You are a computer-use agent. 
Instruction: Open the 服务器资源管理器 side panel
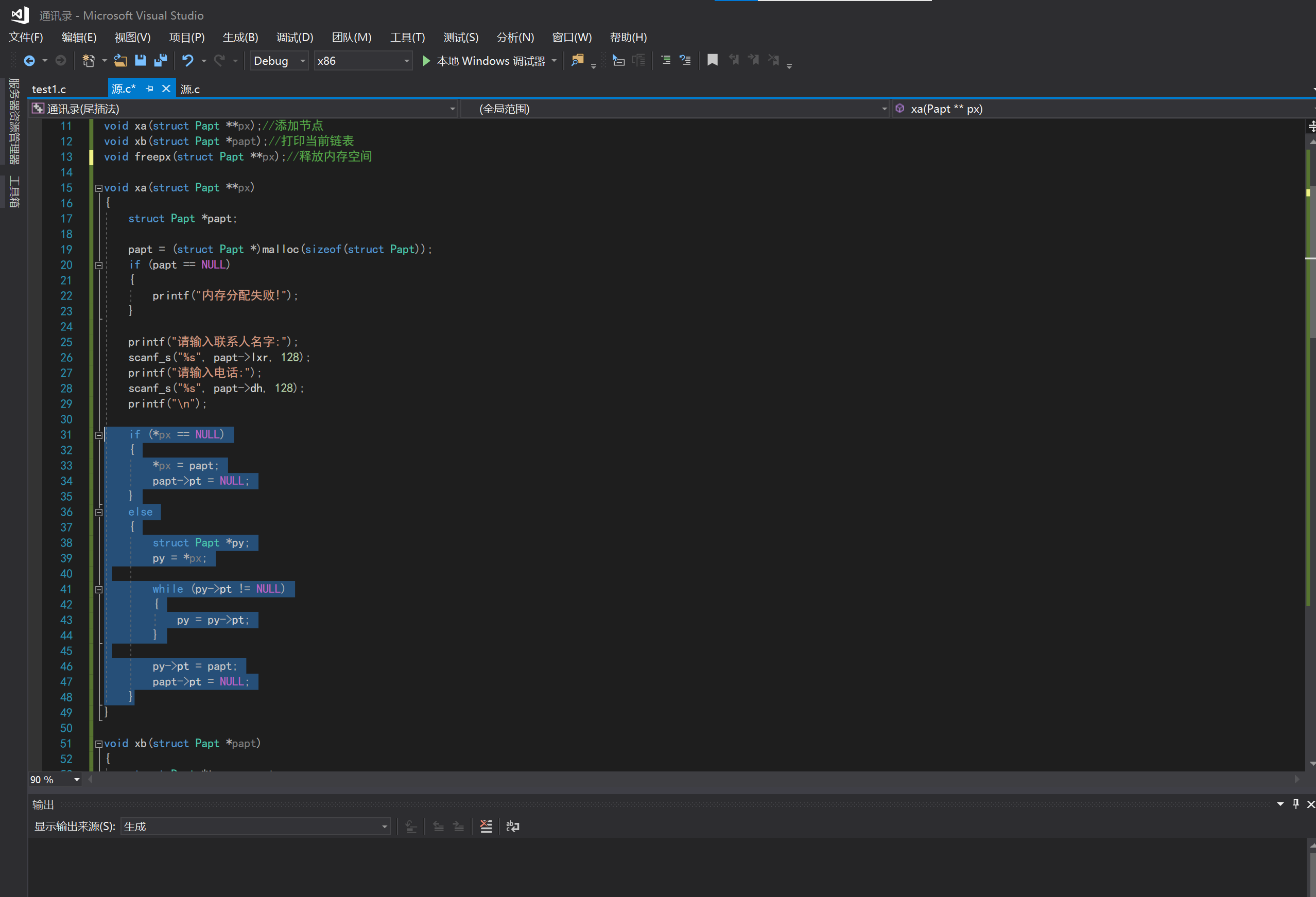[x=14, y=121]
